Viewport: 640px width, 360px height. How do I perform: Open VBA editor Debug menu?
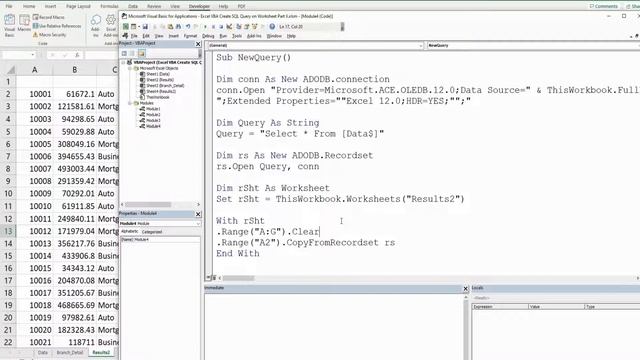208,36
